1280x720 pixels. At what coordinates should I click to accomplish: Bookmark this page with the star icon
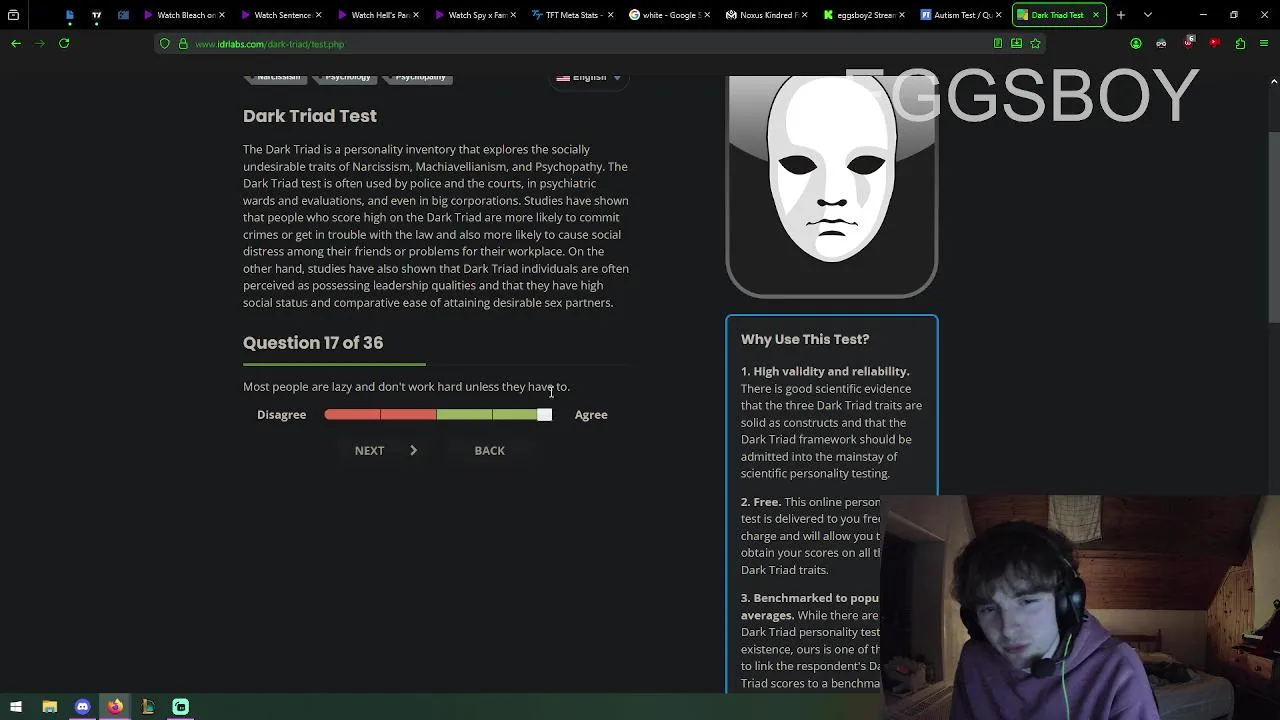pyautogui.click(x=1035, y=44)
